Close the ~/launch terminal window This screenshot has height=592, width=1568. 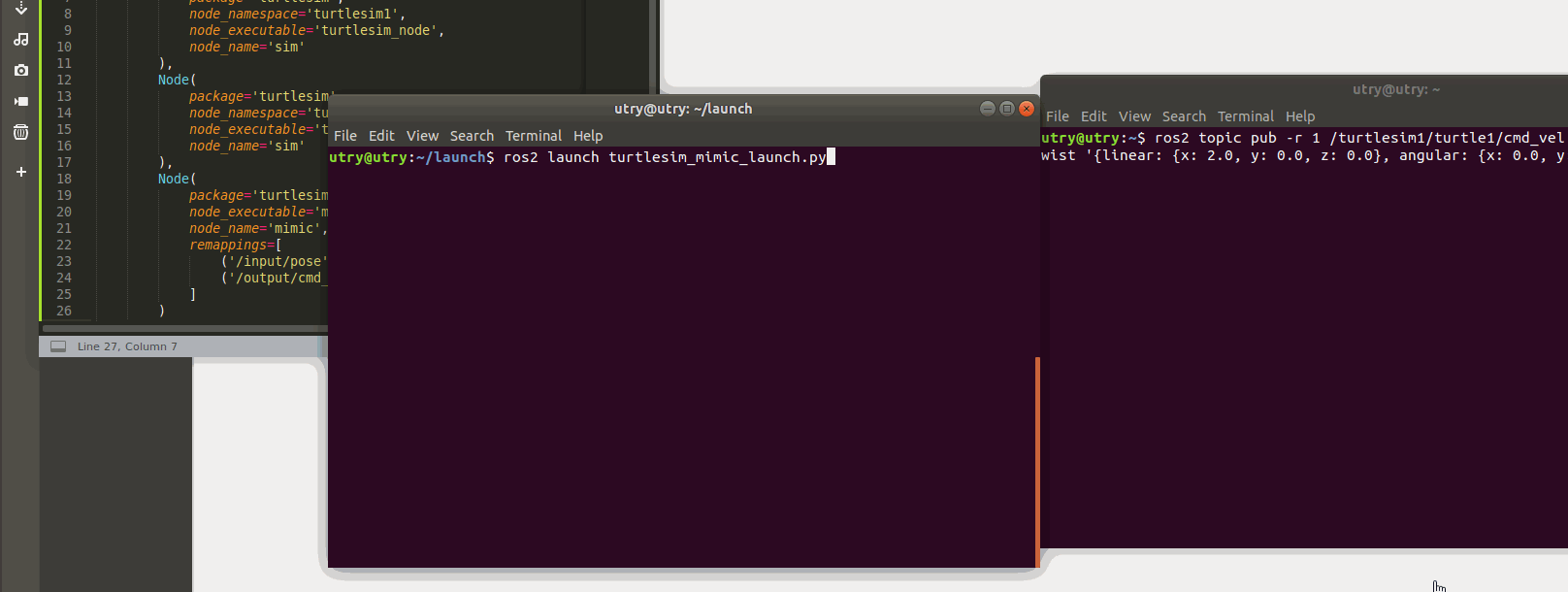[1027, 109]
